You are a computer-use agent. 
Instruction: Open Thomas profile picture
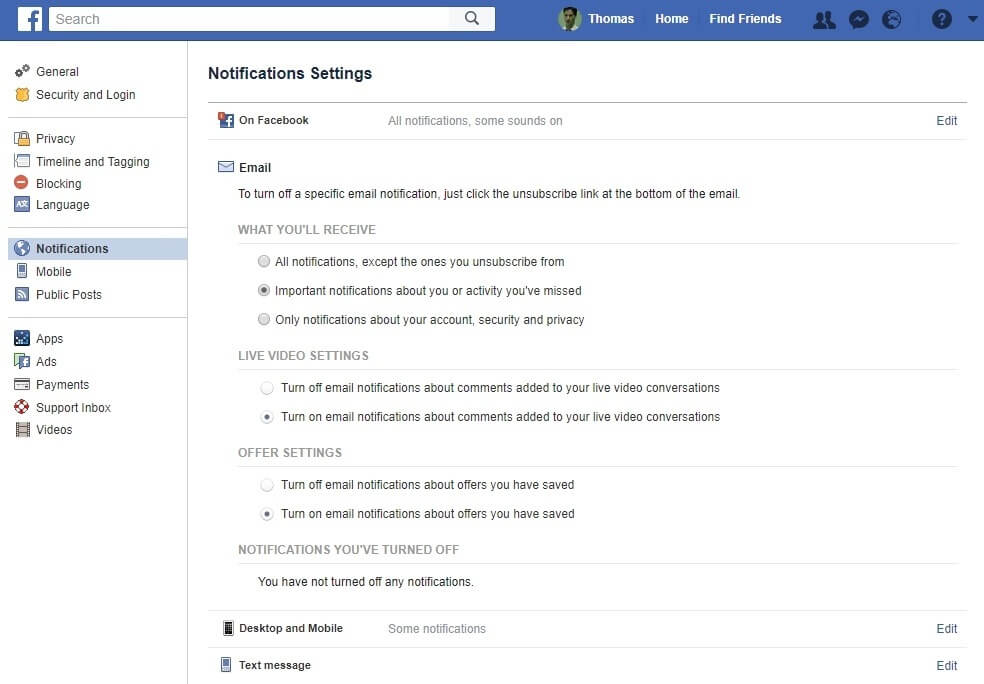coord(569,19)
